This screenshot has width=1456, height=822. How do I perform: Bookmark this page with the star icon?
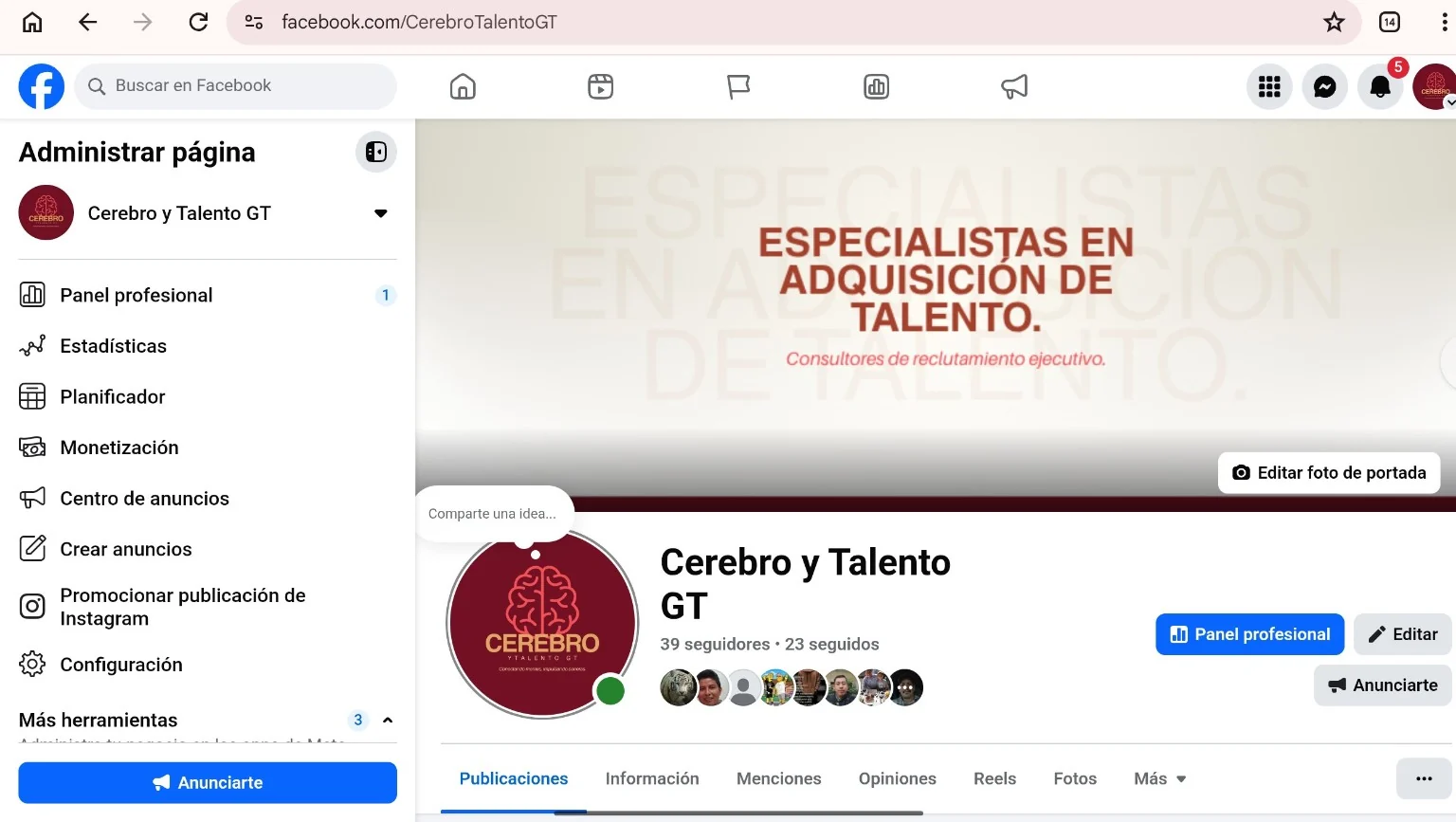[1334, 22]
